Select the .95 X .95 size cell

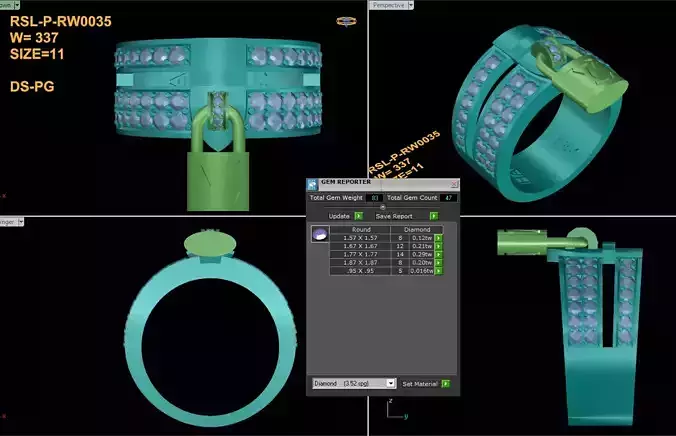pyautogui.click(x=360, y=271)
